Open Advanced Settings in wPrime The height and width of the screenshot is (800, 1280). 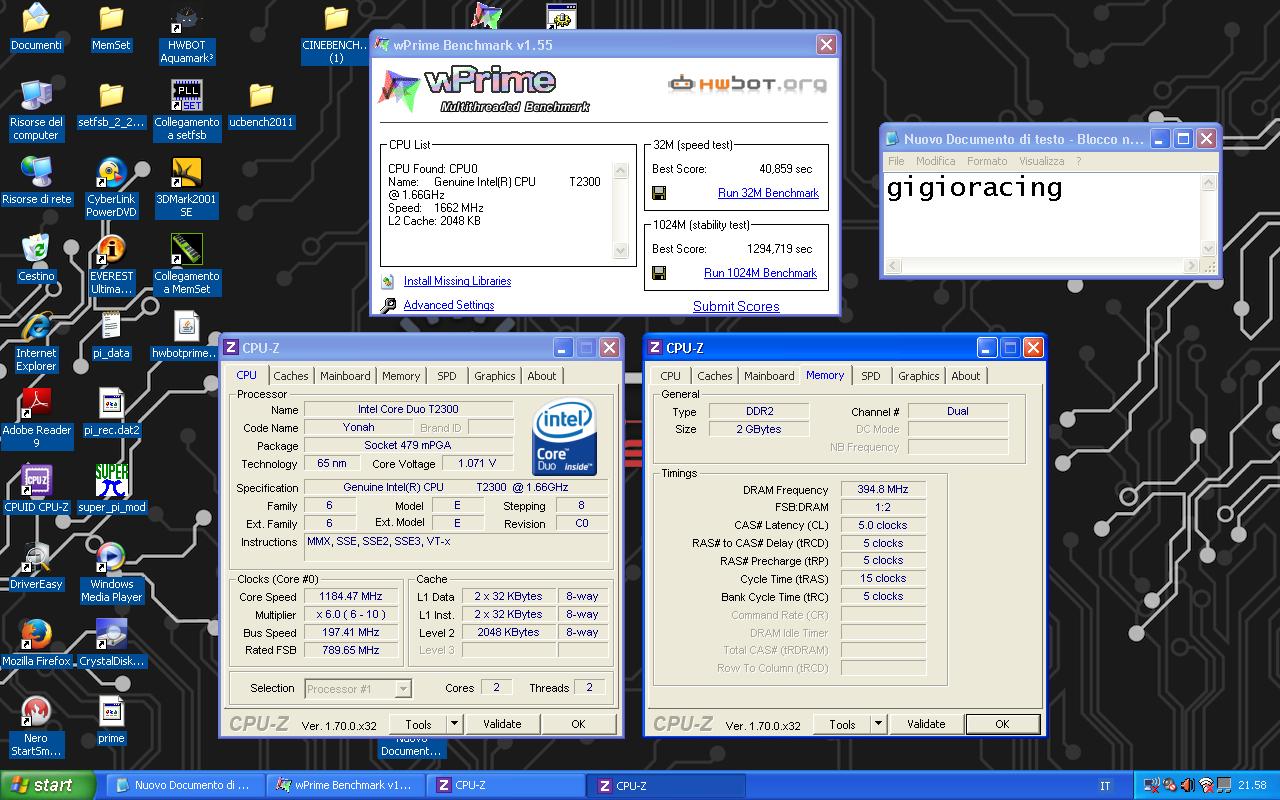click(x=449, y=305)
